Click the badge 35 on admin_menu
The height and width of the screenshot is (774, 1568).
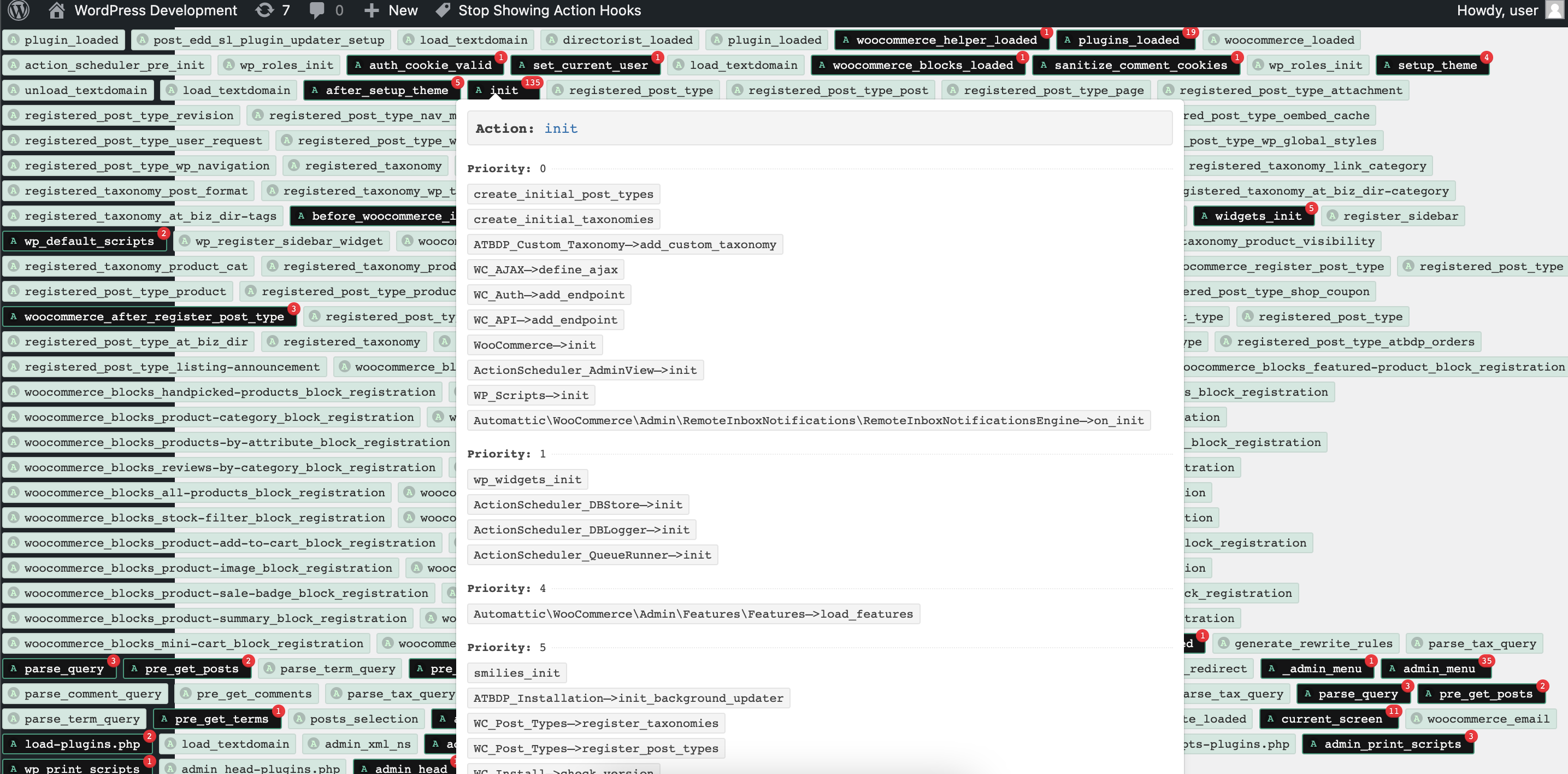[x=1487, y=661]
